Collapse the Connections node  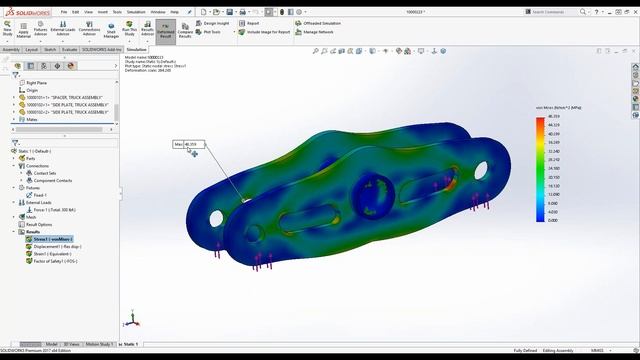point(14,166)
